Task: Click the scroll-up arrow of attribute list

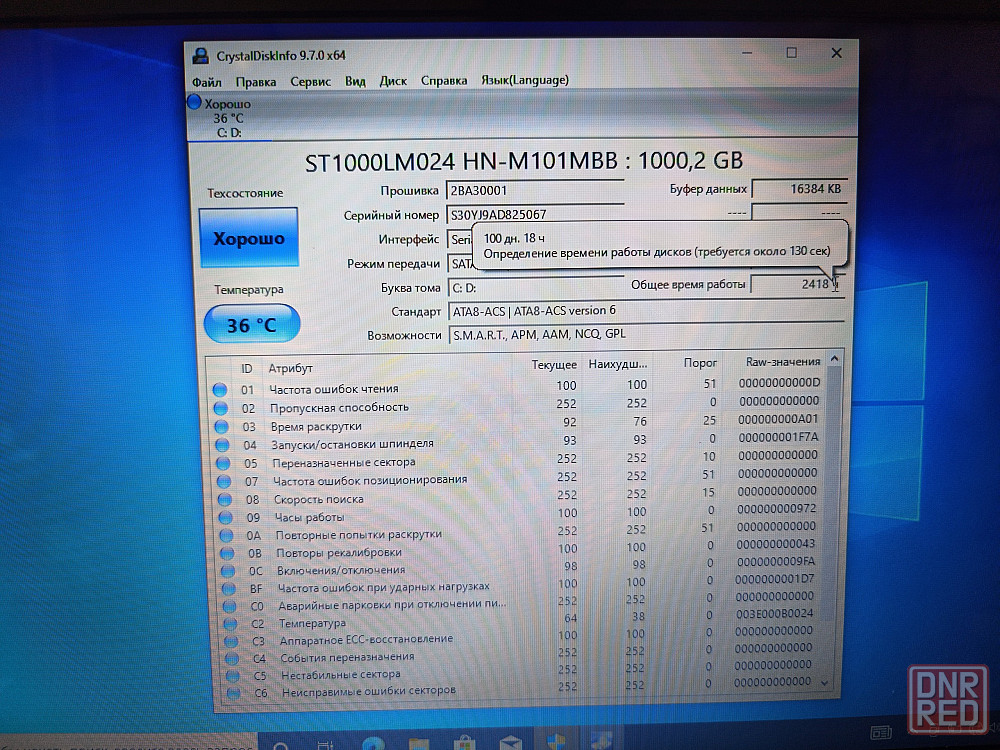Action: [834, 360]
